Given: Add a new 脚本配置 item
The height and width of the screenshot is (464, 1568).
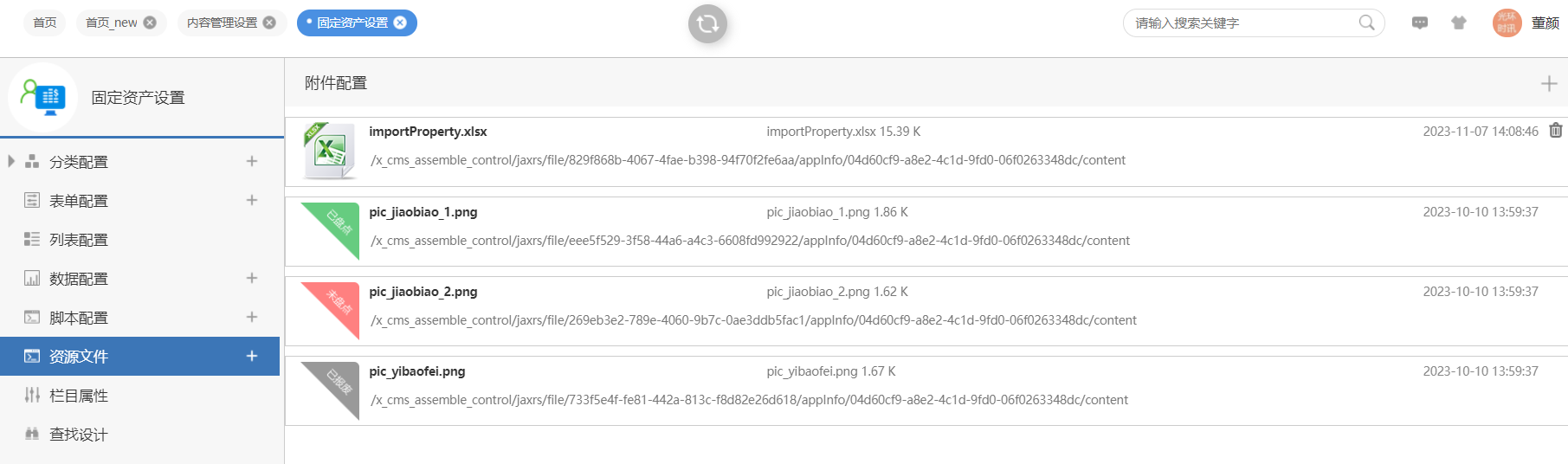Looking at the screenshot, I should 252,317.
